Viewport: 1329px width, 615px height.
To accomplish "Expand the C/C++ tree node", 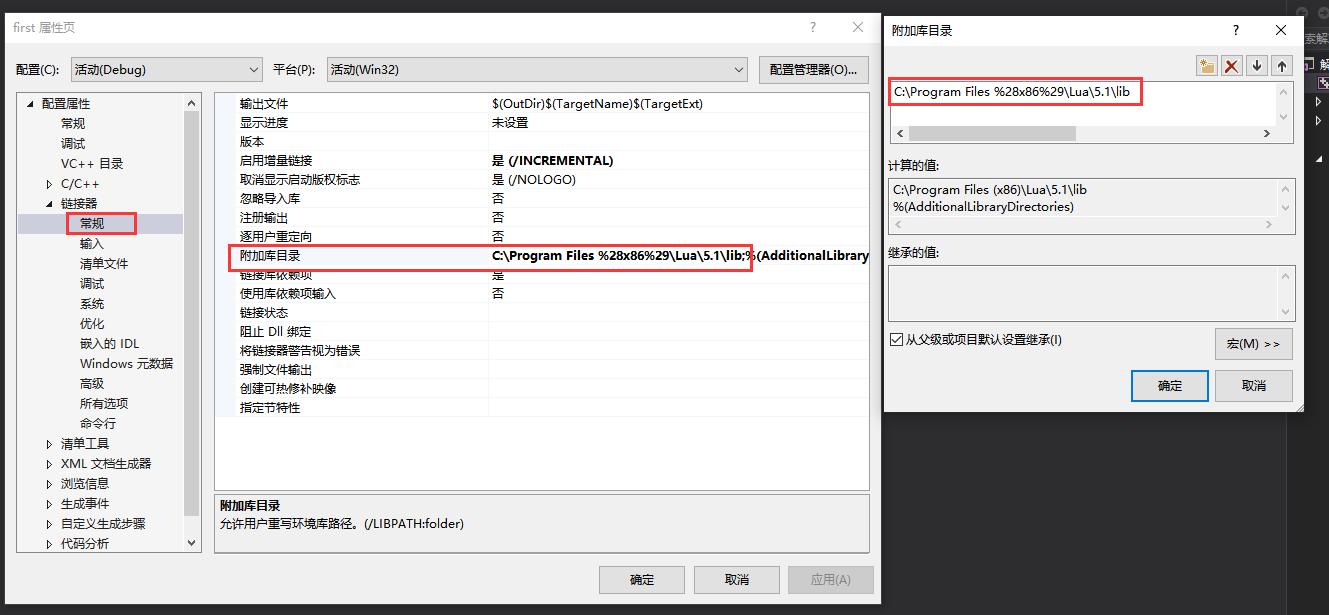I will 50,184.
